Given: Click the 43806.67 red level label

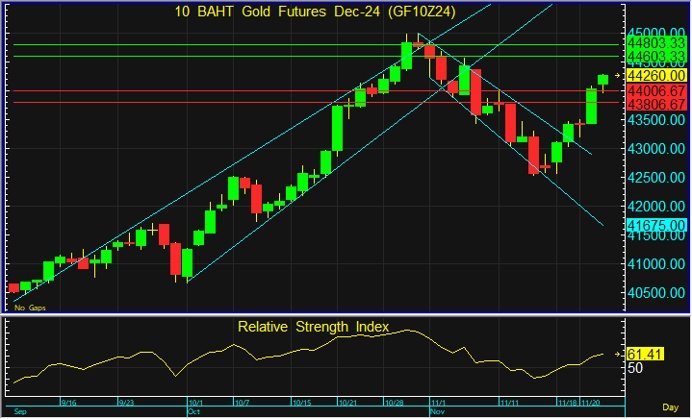Looking at the screenshot, I should pyautogui.click(x=656, y=104).
